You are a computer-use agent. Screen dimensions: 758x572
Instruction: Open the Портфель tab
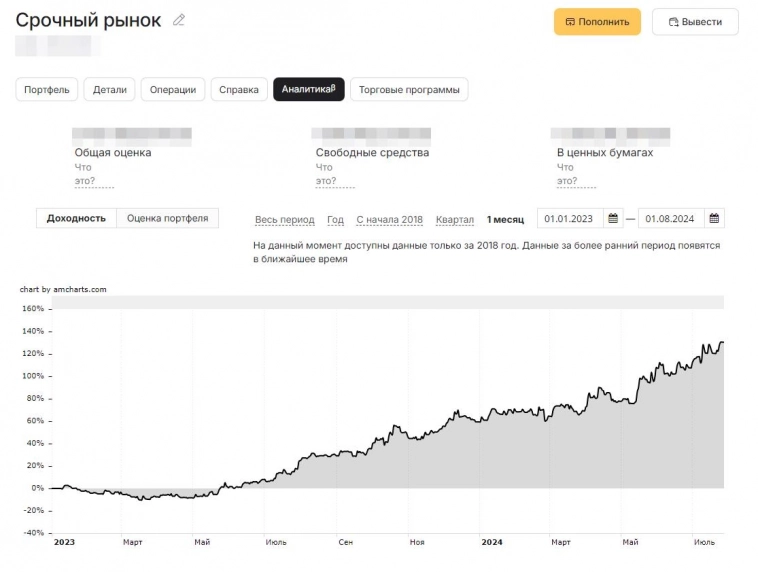pyautogui.click(x=47, y=89)
